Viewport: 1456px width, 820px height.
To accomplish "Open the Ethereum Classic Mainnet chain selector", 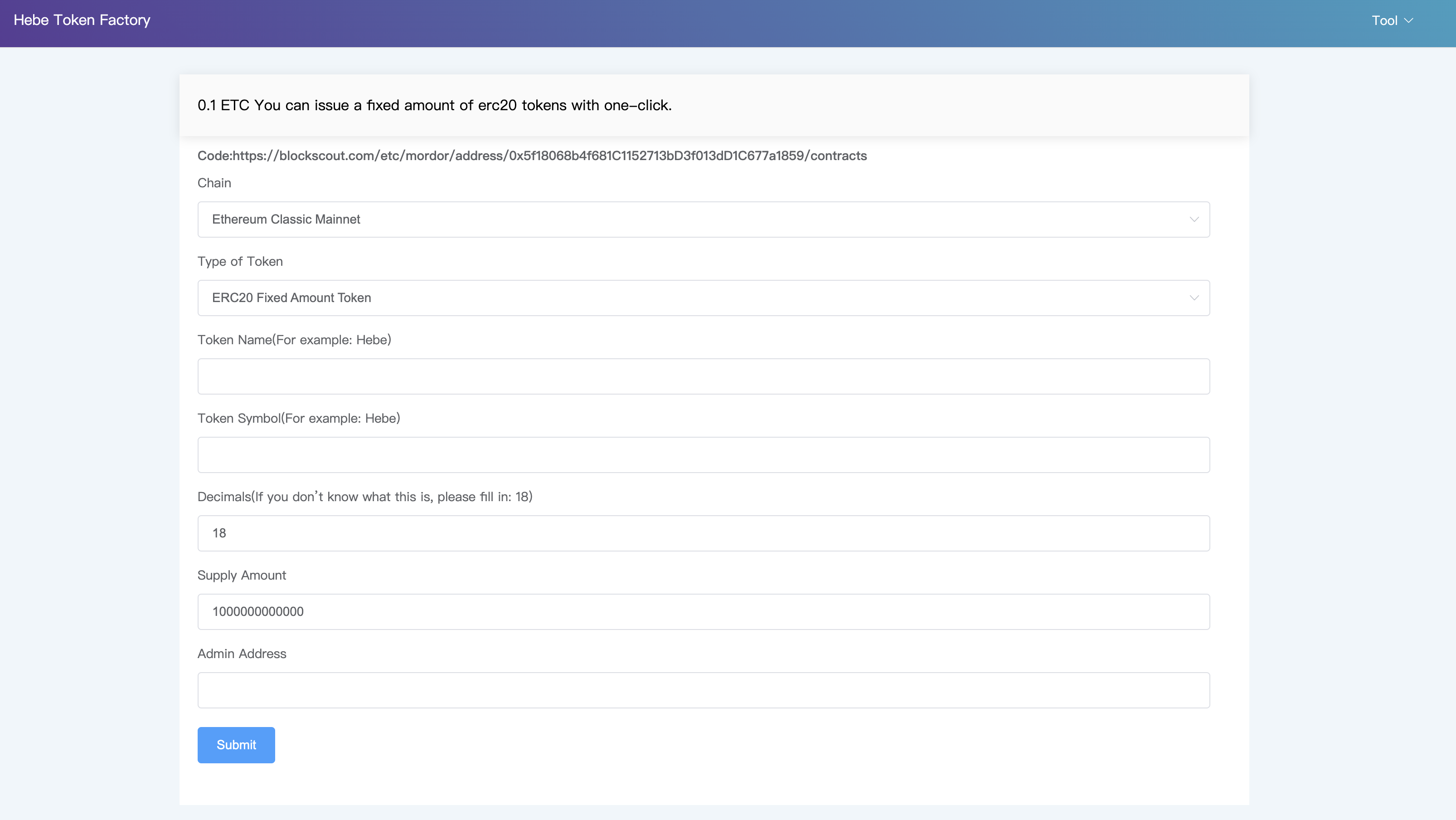I will point(703,220).
